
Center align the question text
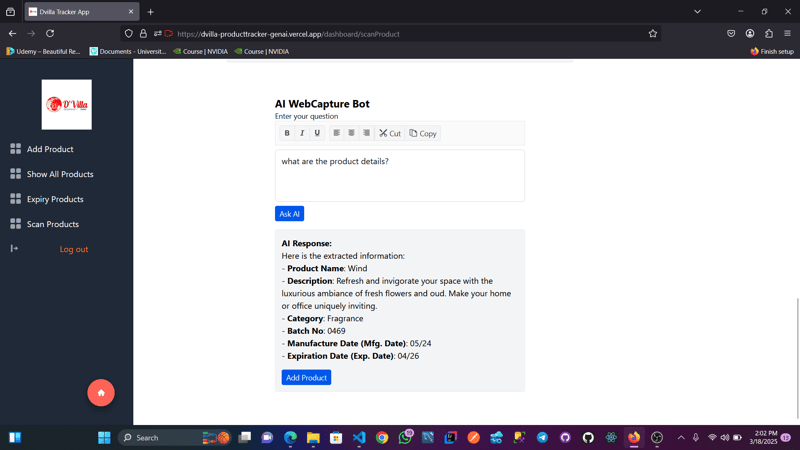[x=351, y=133]
